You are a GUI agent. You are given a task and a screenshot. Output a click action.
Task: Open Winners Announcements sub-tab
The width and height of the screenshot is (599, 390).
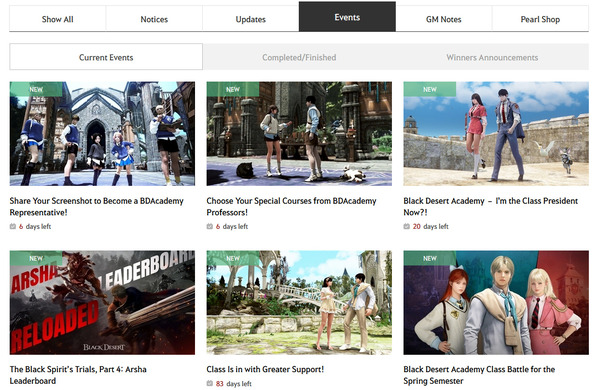(x=492, y=57)
